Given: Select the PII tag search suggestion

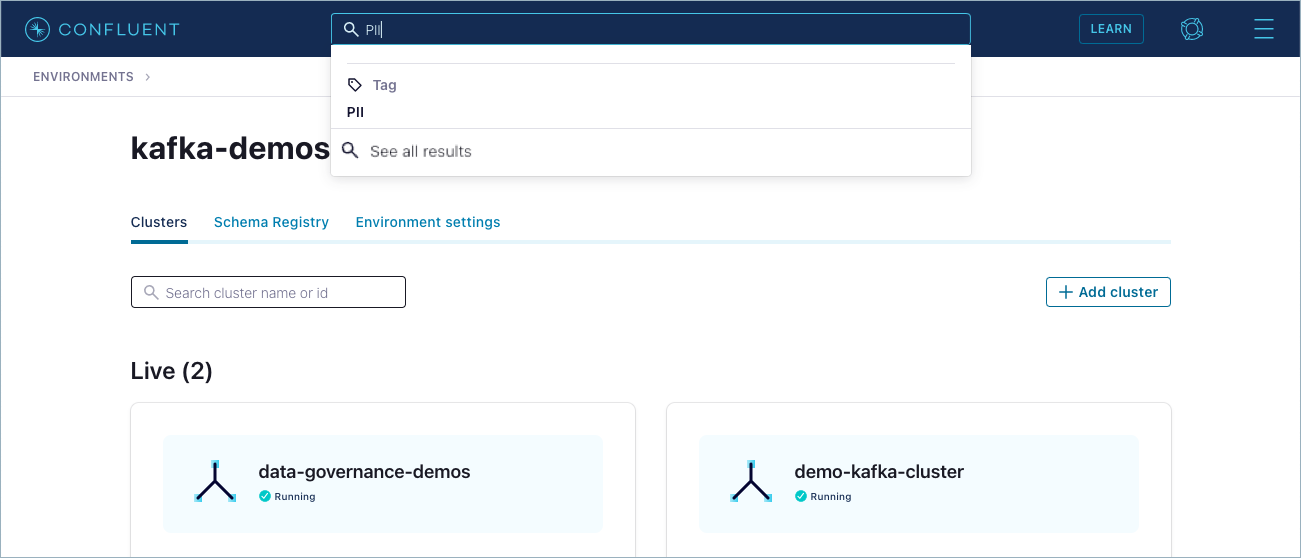Looking at the screenshot, I should click(356, 112).
